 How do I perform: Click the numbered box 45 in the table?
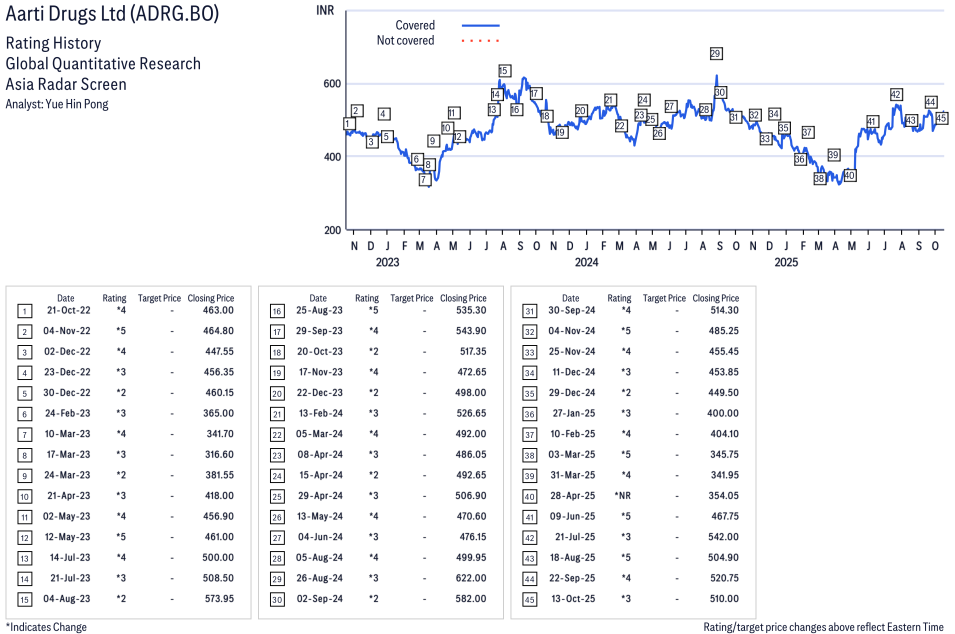coord(528,598)
